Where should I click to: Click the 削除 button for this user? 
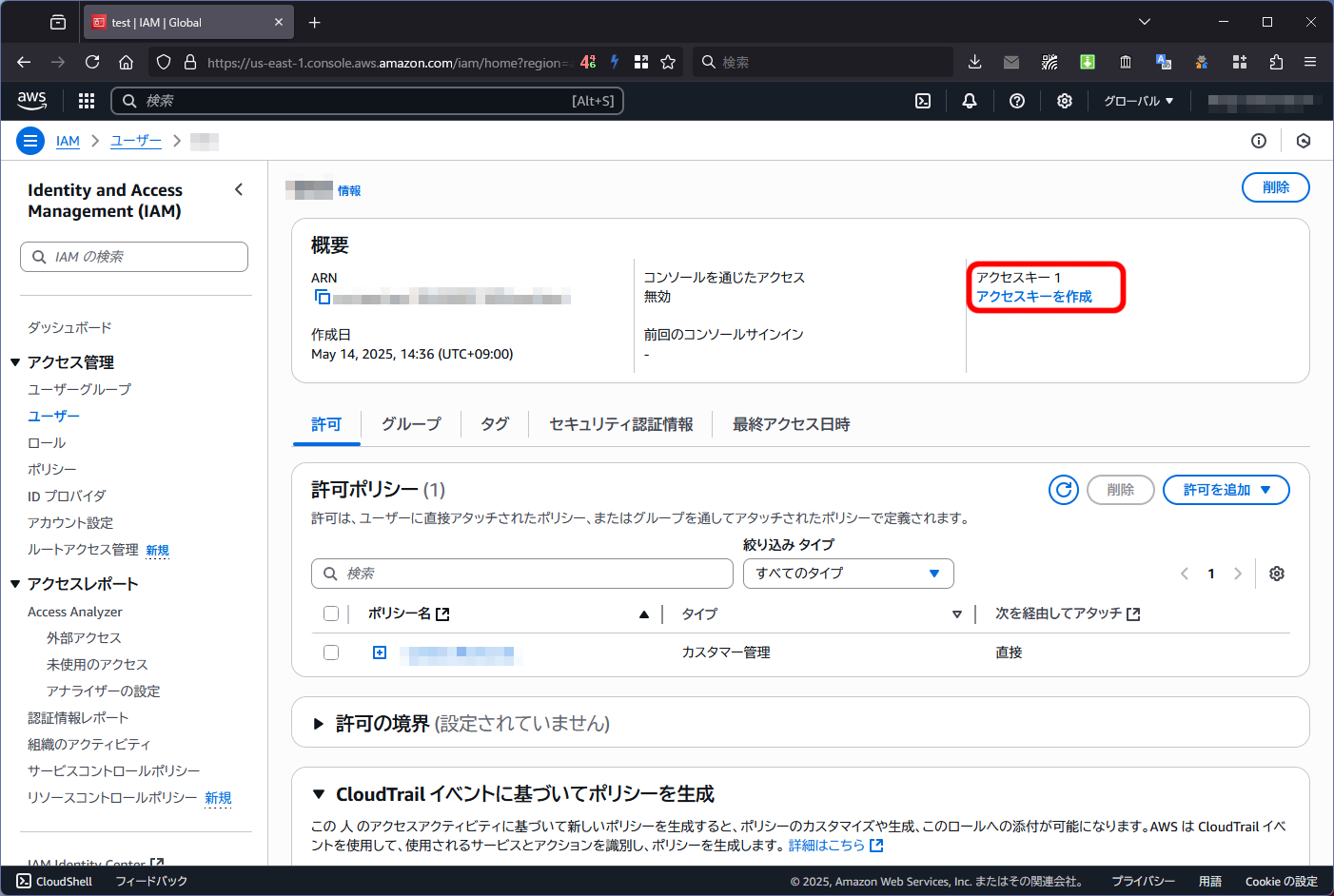coord(1276,187)
